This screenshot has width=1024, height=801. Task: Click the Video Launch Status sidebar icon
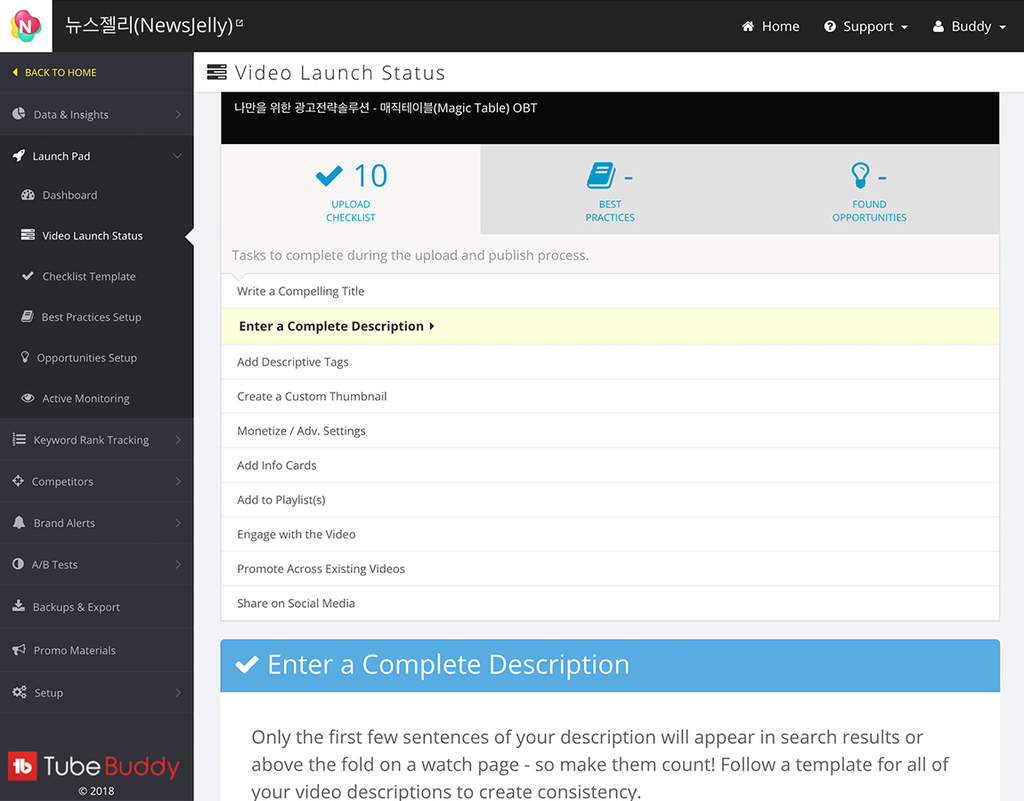(x=27, y=235)
